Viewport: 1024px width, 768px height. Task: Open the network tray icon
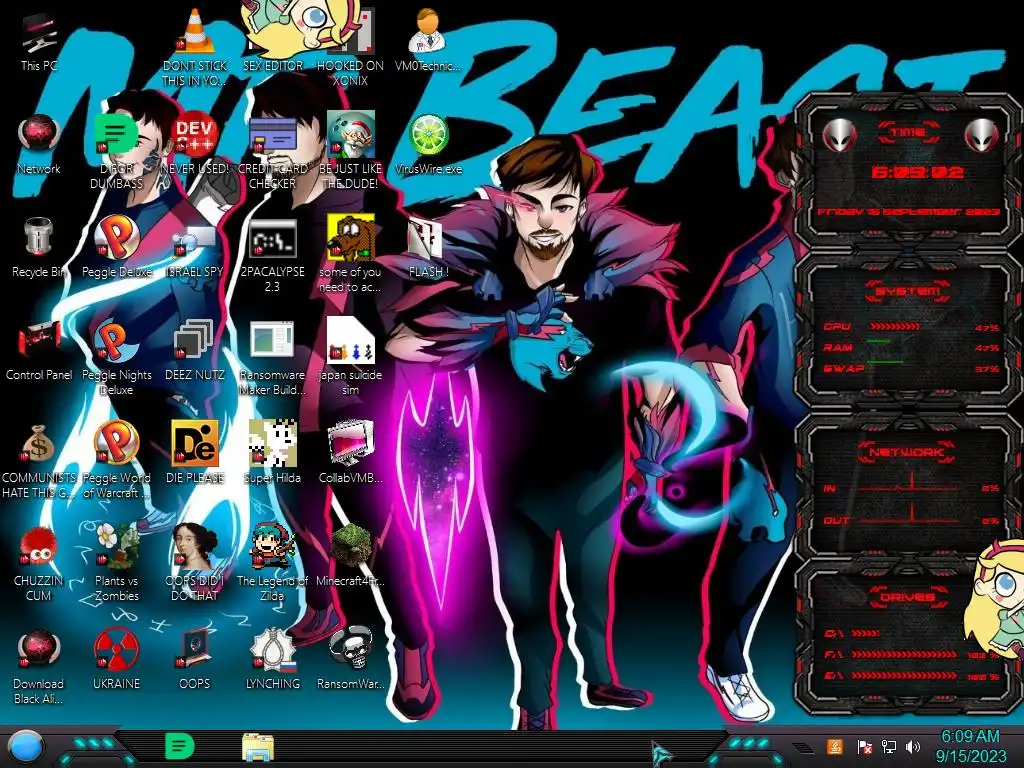(x=889, y=746)
